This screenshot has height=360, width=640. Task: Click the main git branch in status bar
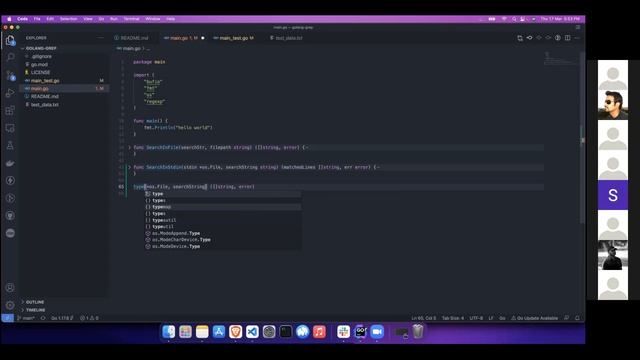coord(27,318)
